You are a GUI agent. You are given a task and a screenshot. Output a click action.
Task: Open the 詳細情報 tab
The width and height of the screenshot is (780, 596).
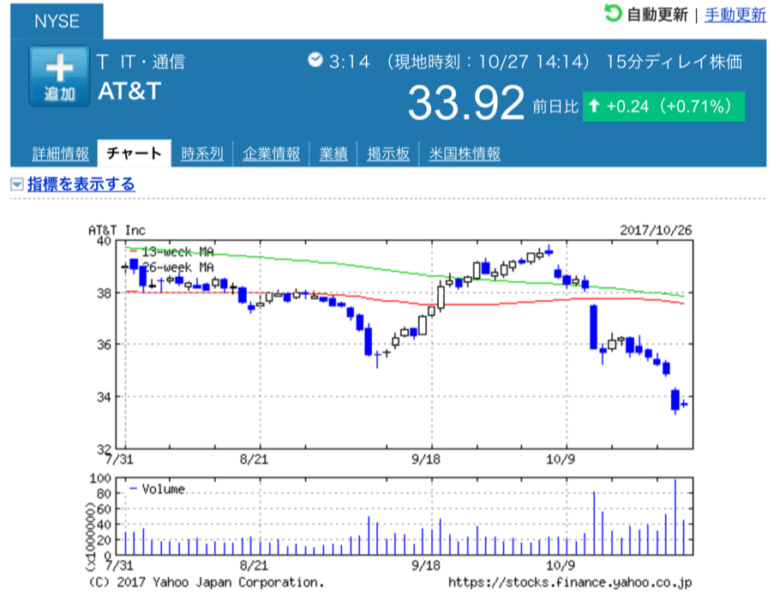[x=60, y=154]
